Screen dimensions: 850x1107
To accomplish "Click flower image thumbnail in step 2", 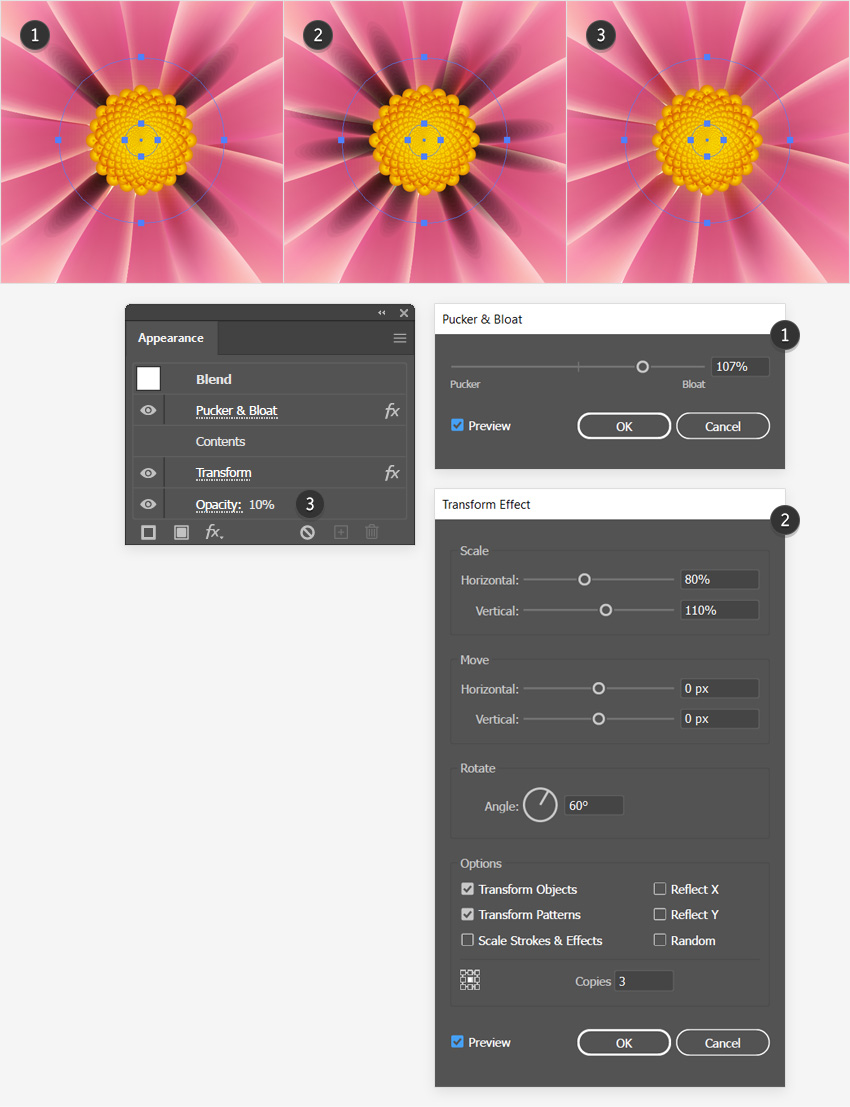I will [x=424, y=141].
